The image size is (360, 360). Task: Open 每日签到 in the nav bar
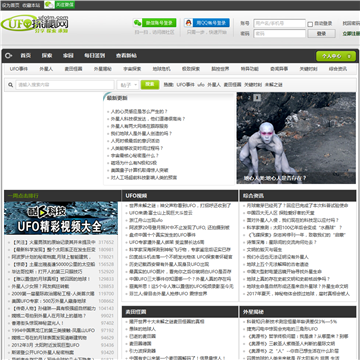(x=94, y=56)
